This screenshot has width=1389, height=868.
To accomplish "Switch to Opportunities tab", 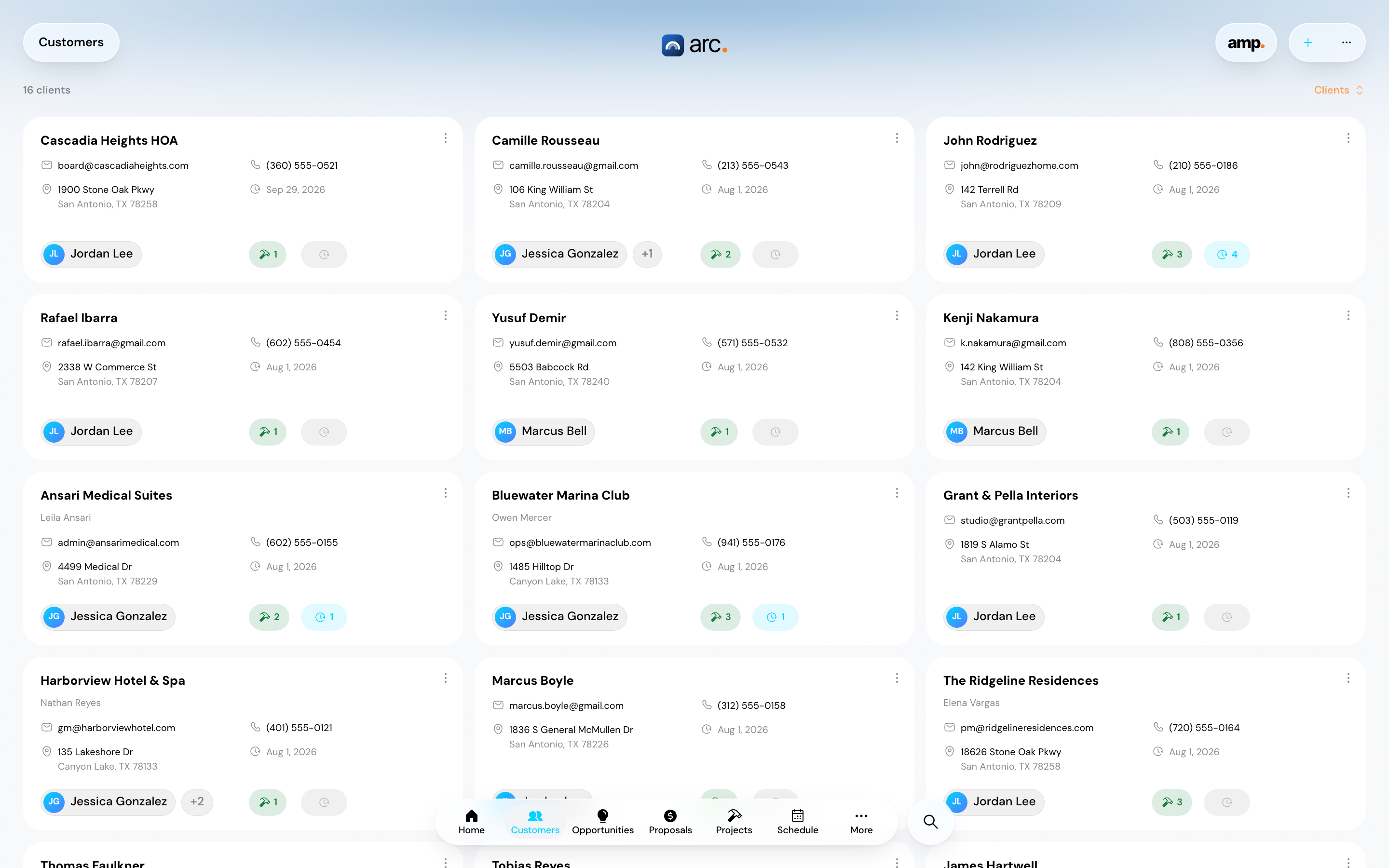I will (603, 822).
